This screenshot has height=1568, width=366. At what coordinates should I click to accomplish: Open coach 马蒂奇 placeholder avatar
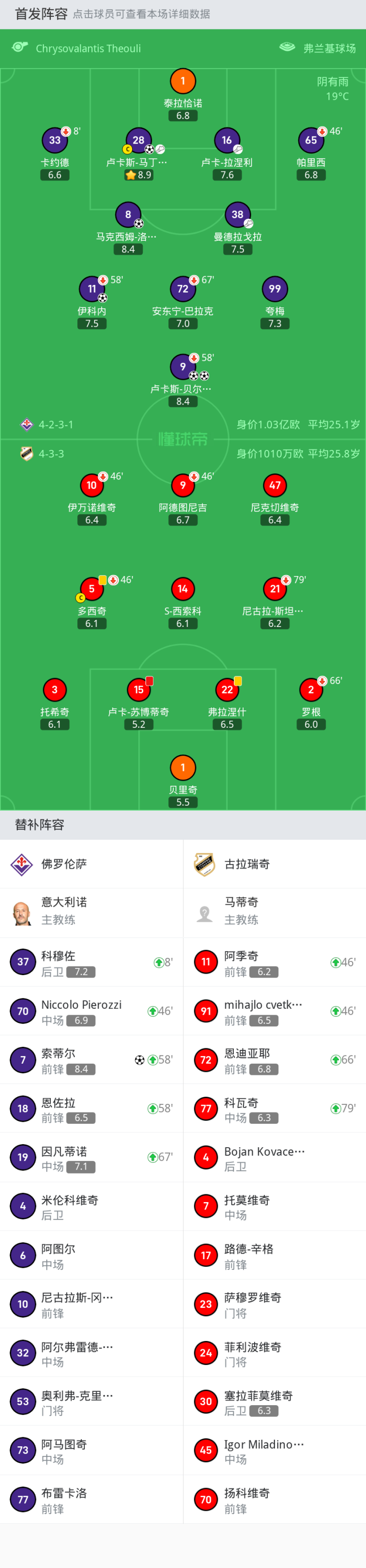(205, 913)
